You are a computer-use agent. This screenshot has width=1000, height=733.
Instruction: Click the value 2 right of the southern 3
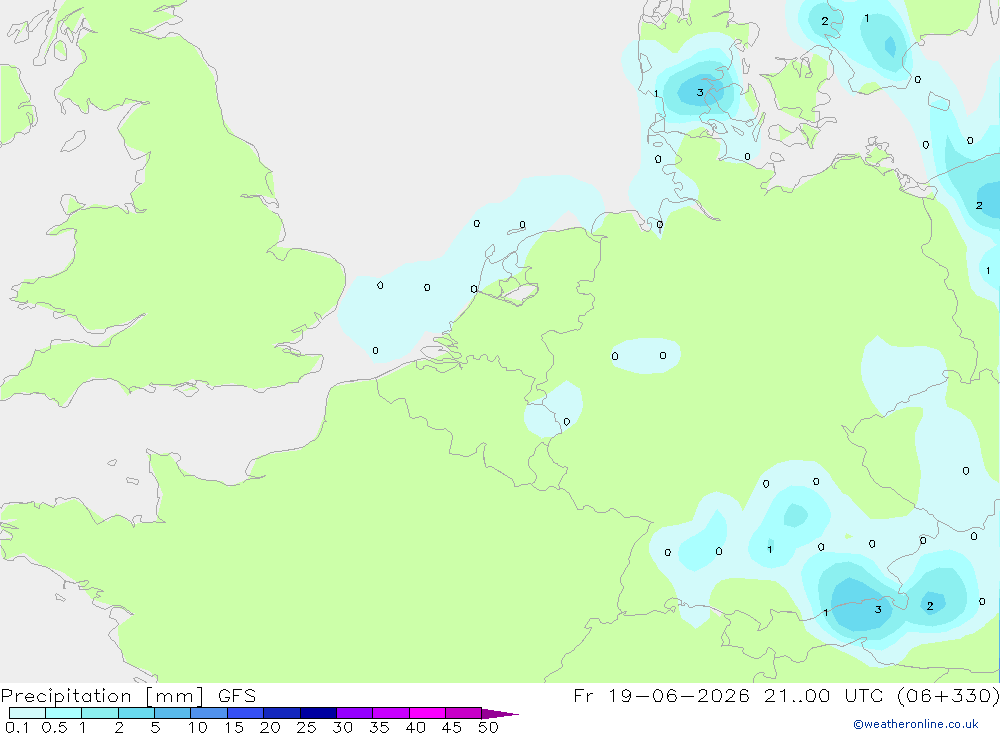(x=930, y=605)
